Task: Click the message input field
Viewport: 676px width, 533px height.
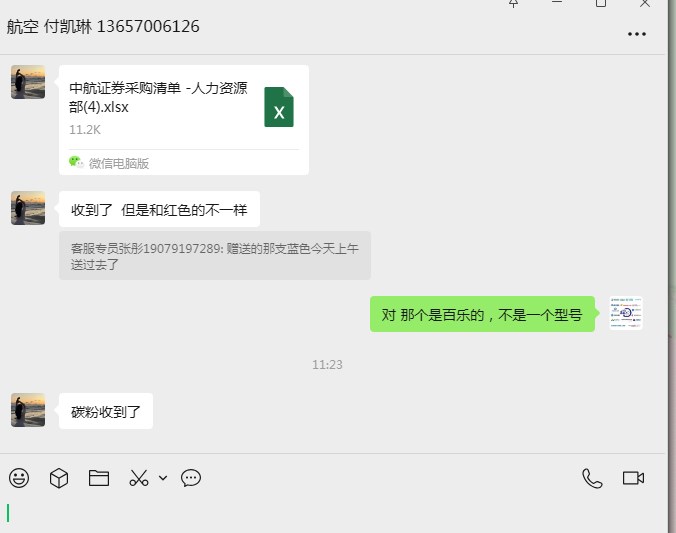Action: point(332,513)
